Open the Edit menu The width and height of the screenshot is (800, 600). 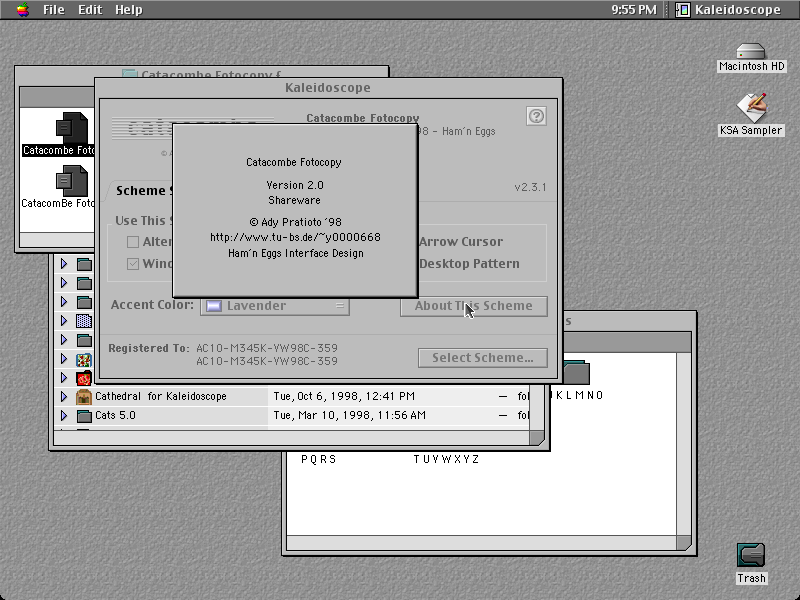(x=90, y=10)
